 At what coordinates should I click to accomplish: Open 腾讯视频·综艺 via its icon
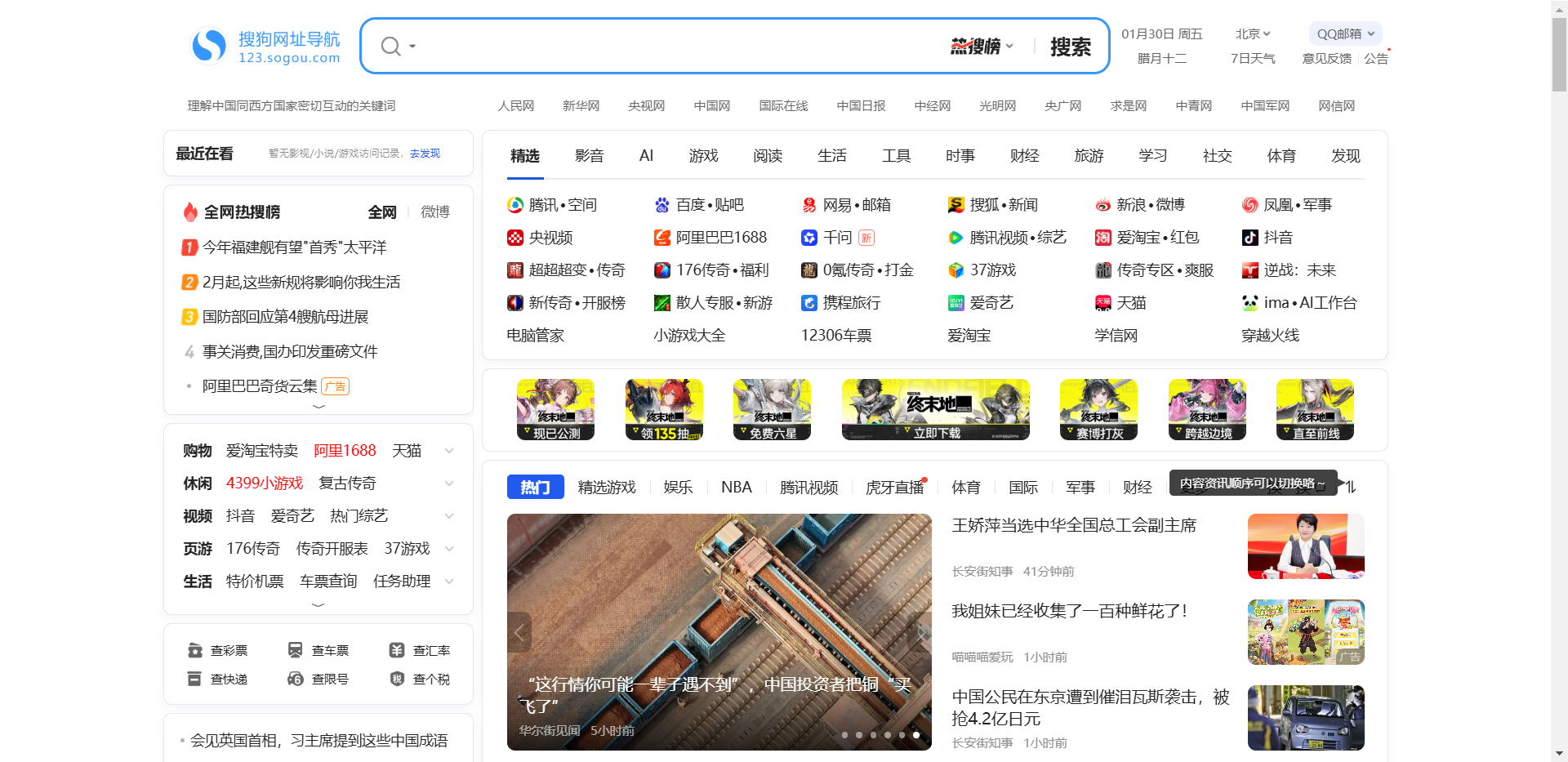point(955,238)
